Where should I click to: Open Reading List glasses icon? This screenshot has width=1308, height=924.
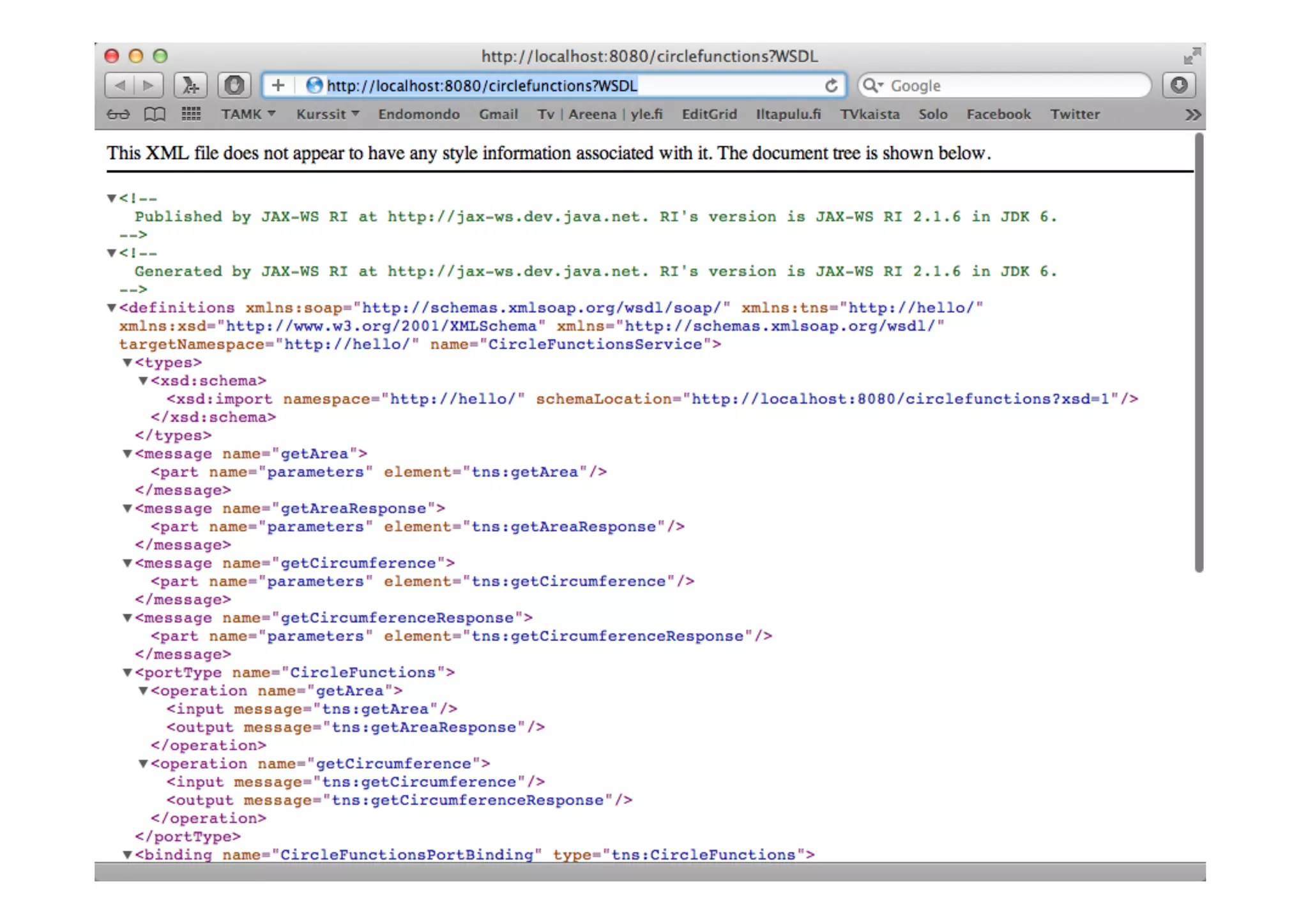point(118,114)
